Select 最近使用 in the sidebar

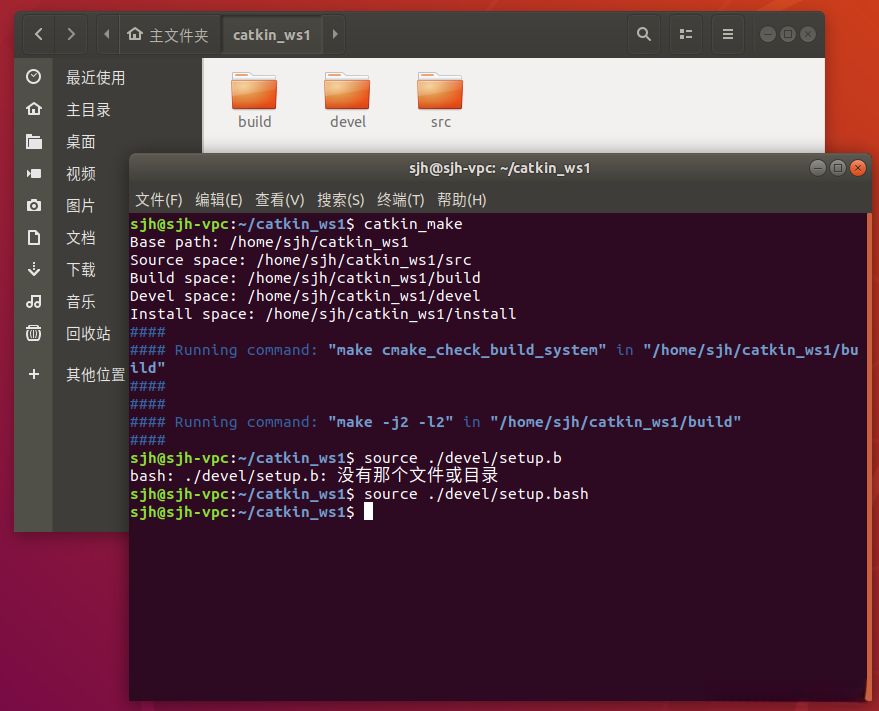(x=95, y=77)
